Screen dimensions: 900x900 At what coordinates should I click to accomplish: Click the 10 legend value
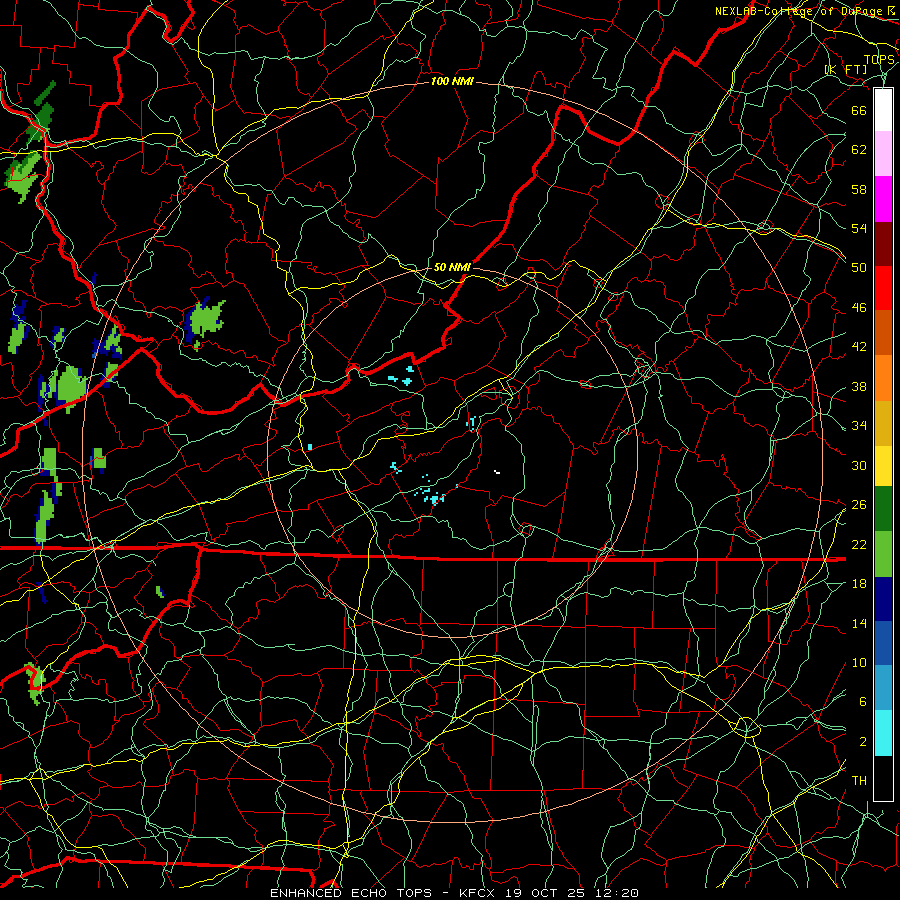pos(859,662)
